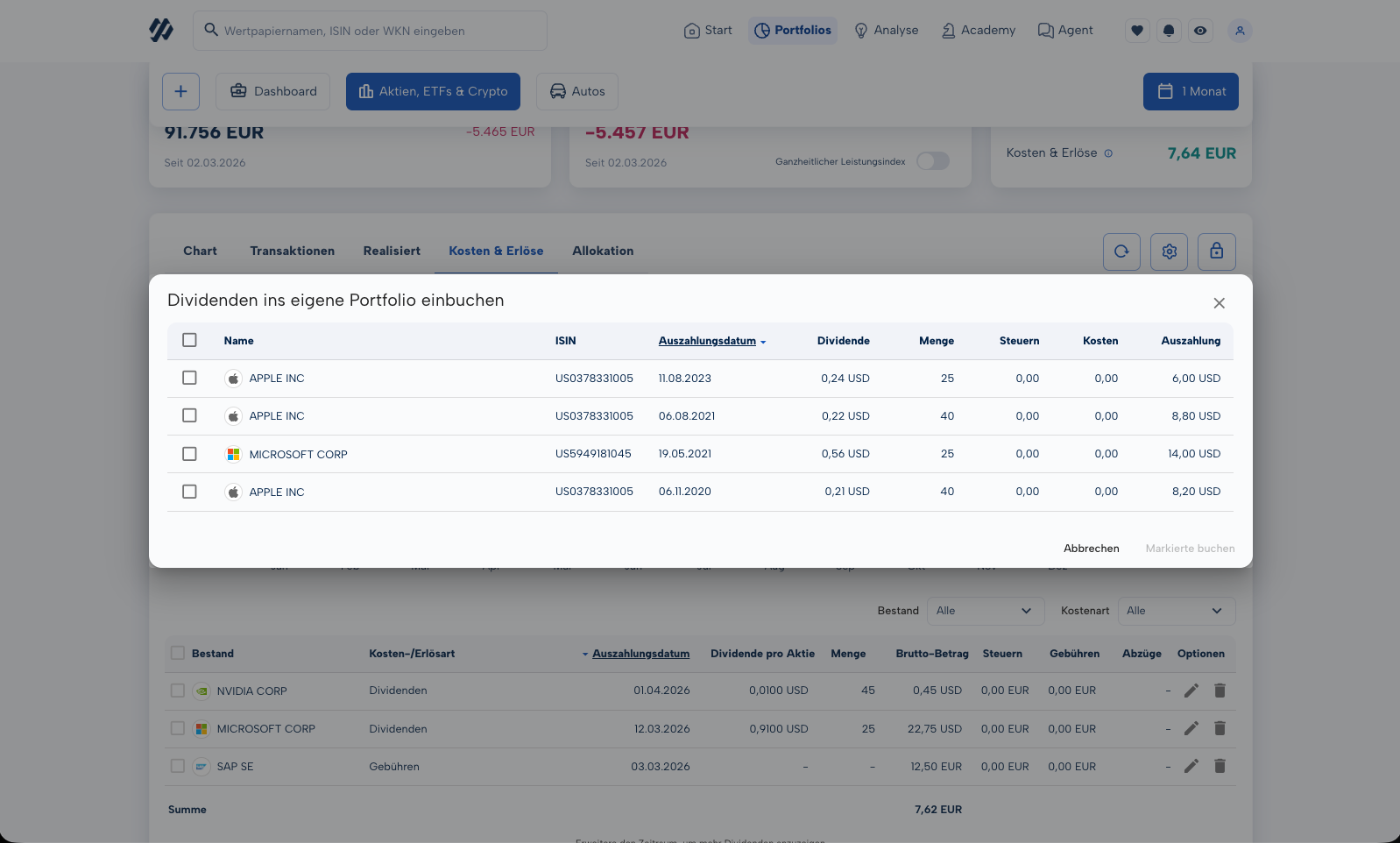
Task: Tick the Bestand header select-all checkbox
Action: pos(178,653)
